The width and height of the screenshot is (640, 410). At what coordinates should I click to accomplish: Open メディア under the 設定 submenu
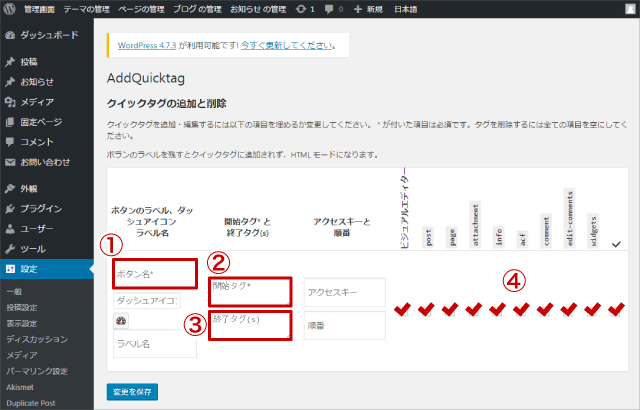pyautogui.click(x=22, y=355)
